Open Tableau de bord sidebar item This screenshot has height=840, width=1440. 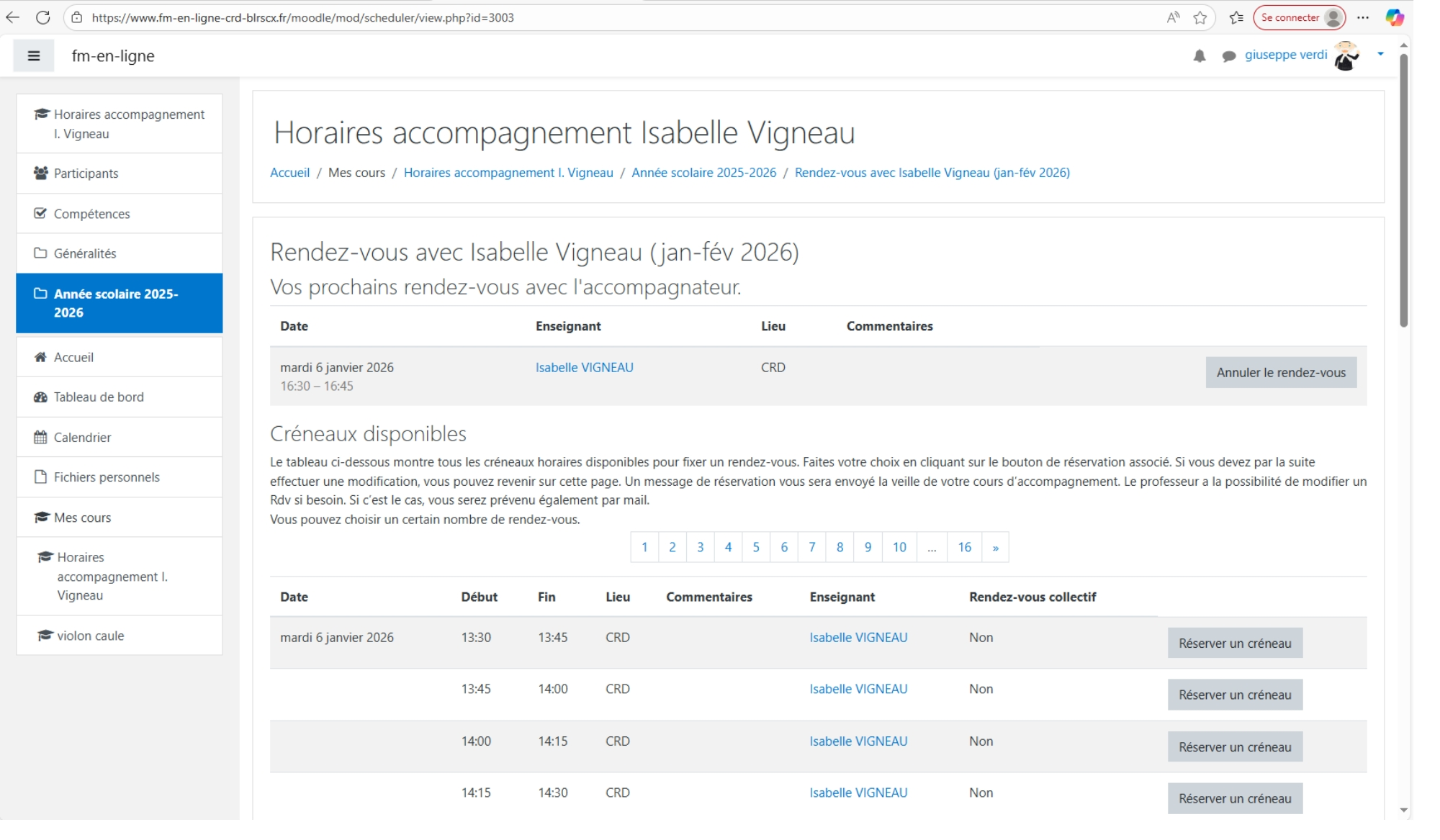(99, 397)
